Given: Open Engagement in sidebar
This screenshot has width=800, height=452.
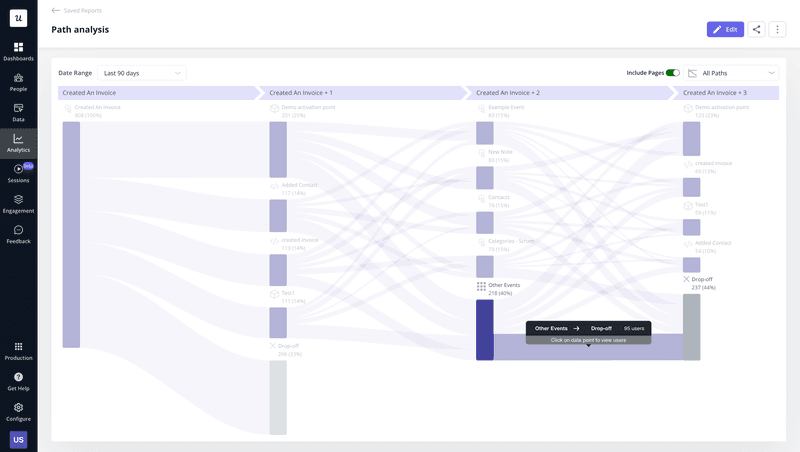Looking at the screenshot, I should click(18, 204).
